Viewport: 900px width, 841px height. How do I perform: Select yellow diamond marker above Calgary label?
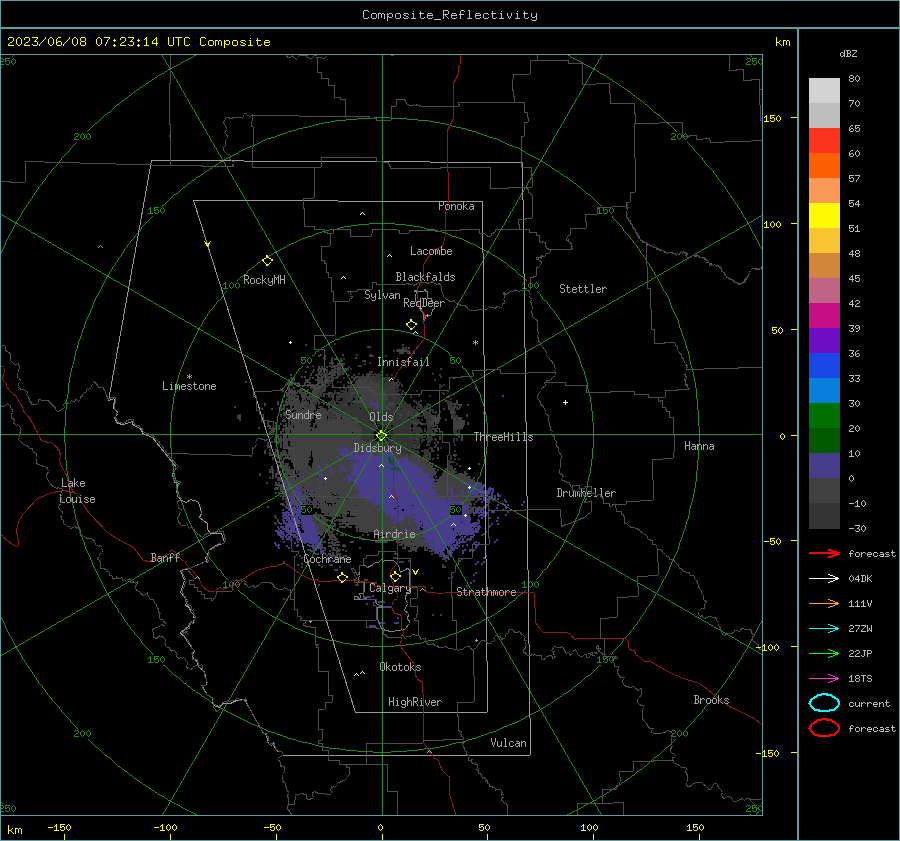point(395,576)
